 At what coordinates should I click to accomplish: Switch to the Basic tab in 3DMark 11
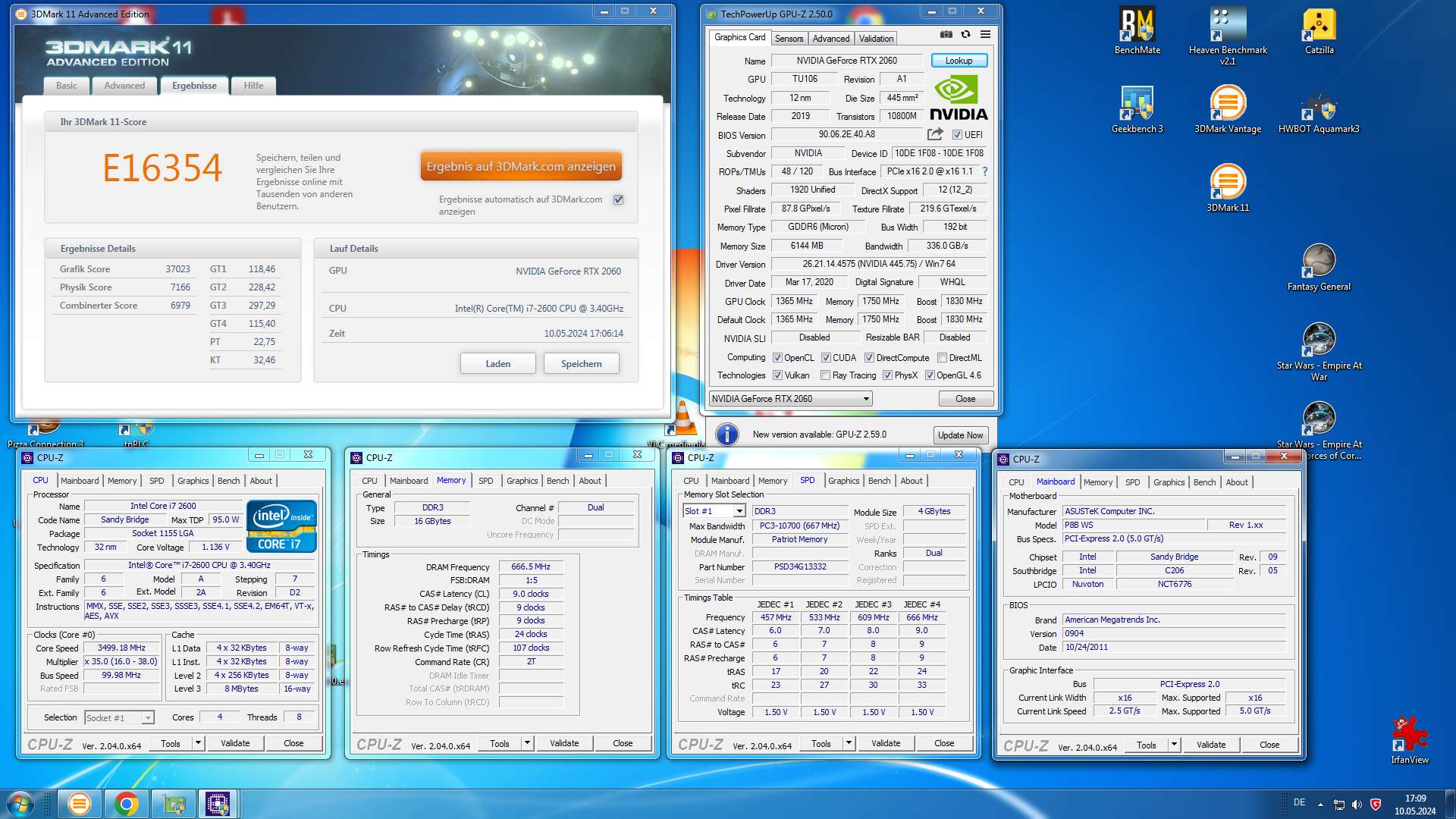tap(66, 86)
